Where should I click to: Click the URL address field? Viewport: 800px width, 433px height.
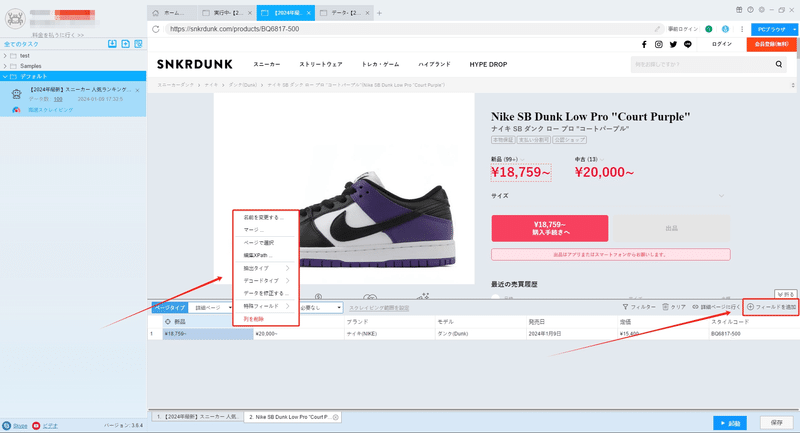(408, 29)
